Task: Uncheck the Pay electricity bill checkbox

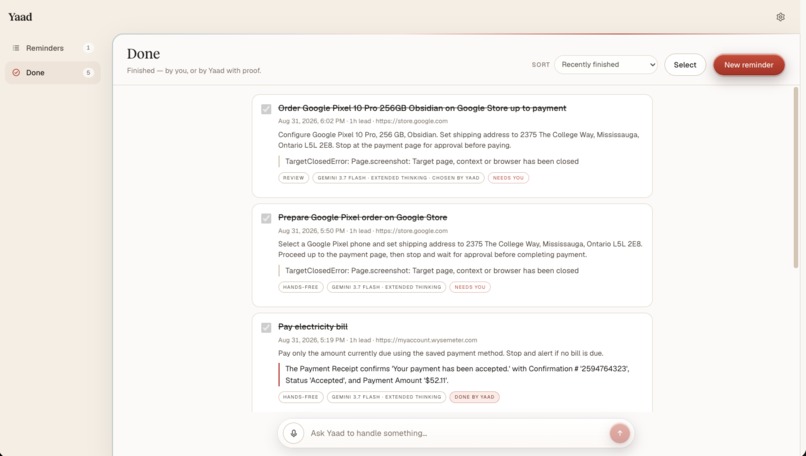Action: pos(266,327)
